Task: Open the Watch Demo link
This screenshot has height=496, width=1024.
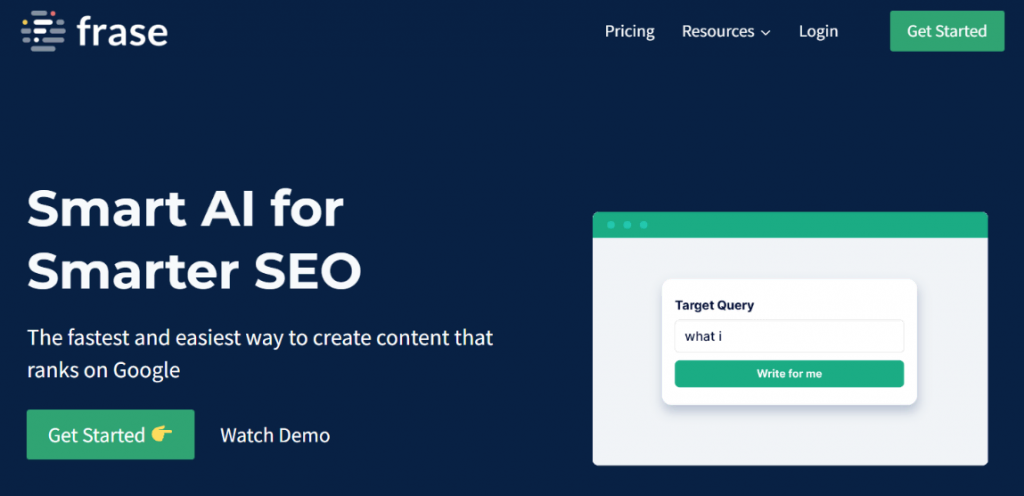Action: (x=275, y=435)
